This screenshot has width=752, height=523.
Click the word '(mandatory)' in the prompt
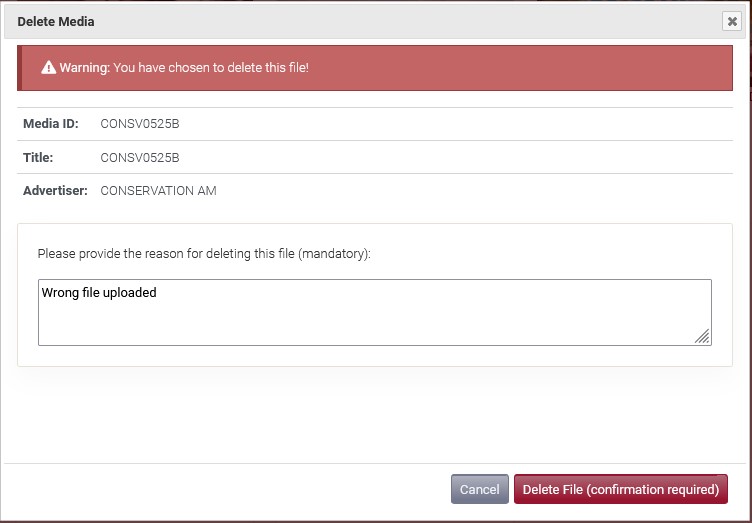tap(334, 254)
